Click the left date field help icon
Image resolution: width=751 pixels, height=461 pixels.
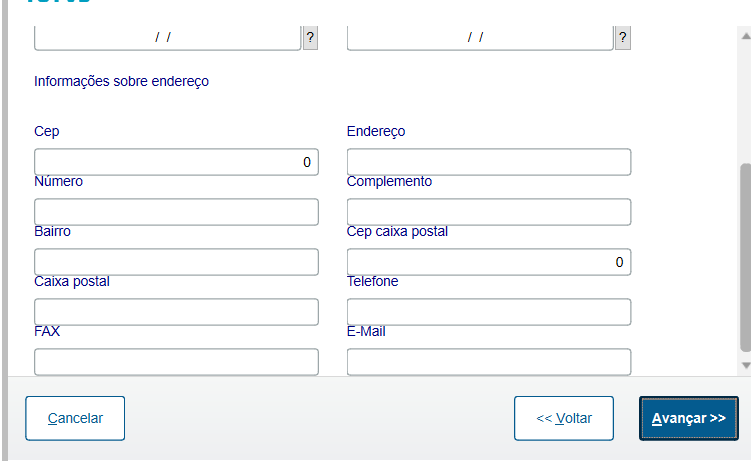[x=310, y=38]
